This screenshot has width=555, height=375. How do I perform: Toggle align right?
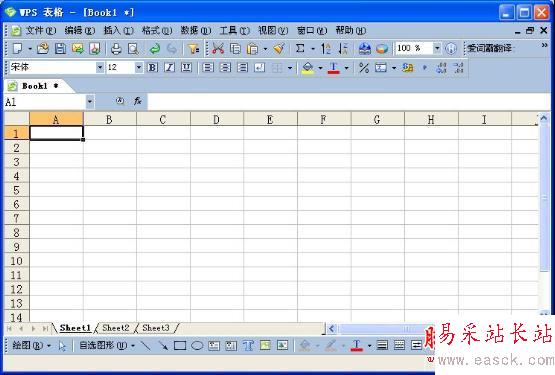[242, 67]
